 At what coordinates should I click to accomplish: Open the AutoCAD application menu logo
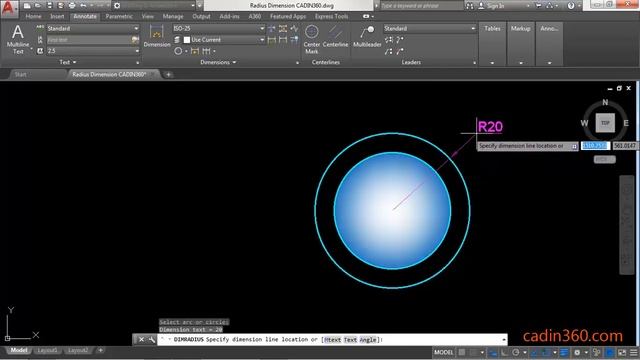9,7
